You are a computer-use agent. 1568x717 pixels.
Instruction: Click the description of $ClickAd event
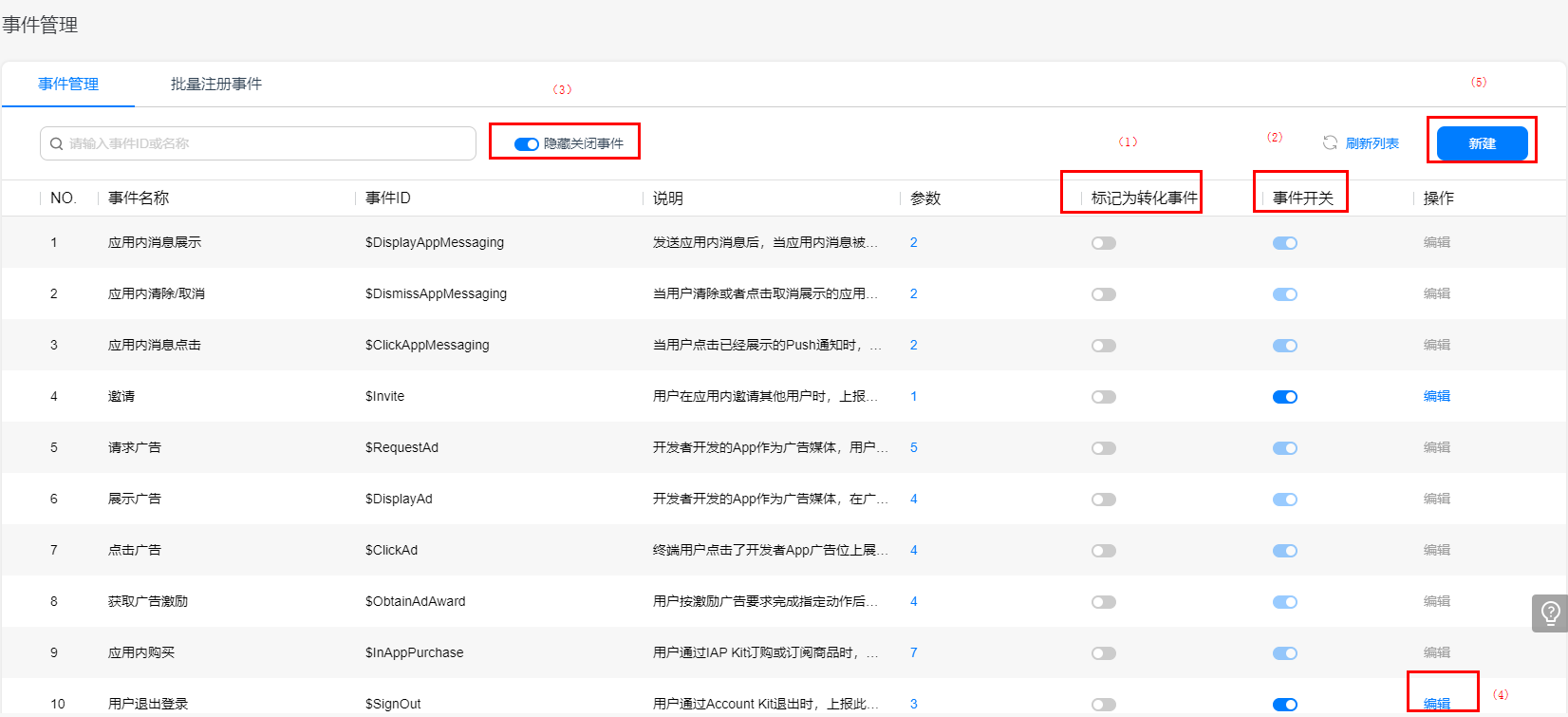pyautogui.click(x=771, y=550)
